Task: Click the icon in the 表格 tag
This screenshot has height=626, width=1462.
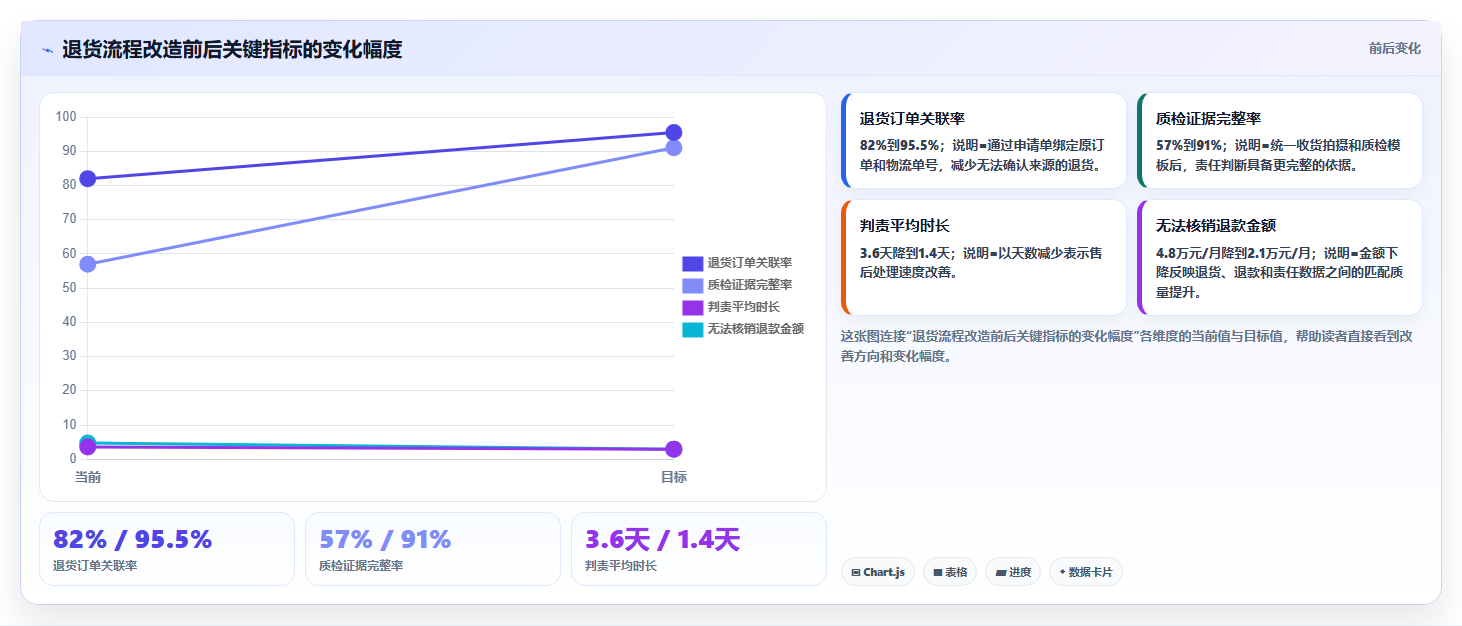Action: click(938, 573)
